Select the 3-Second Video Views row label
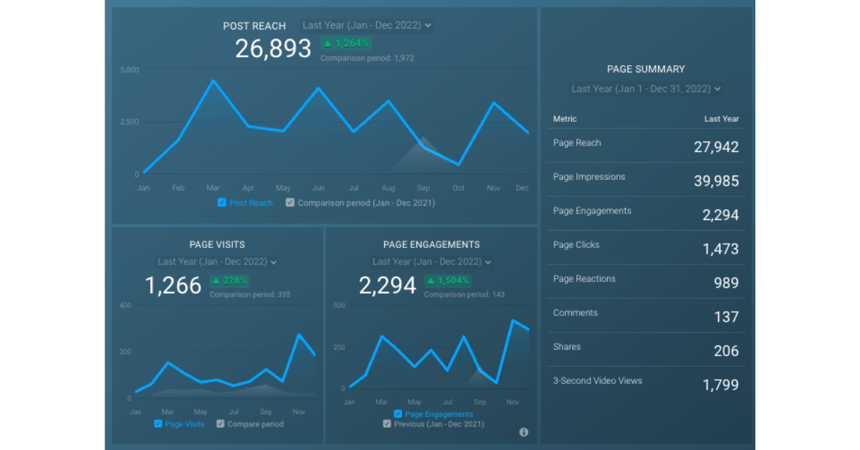 click(x=597, y=381)
